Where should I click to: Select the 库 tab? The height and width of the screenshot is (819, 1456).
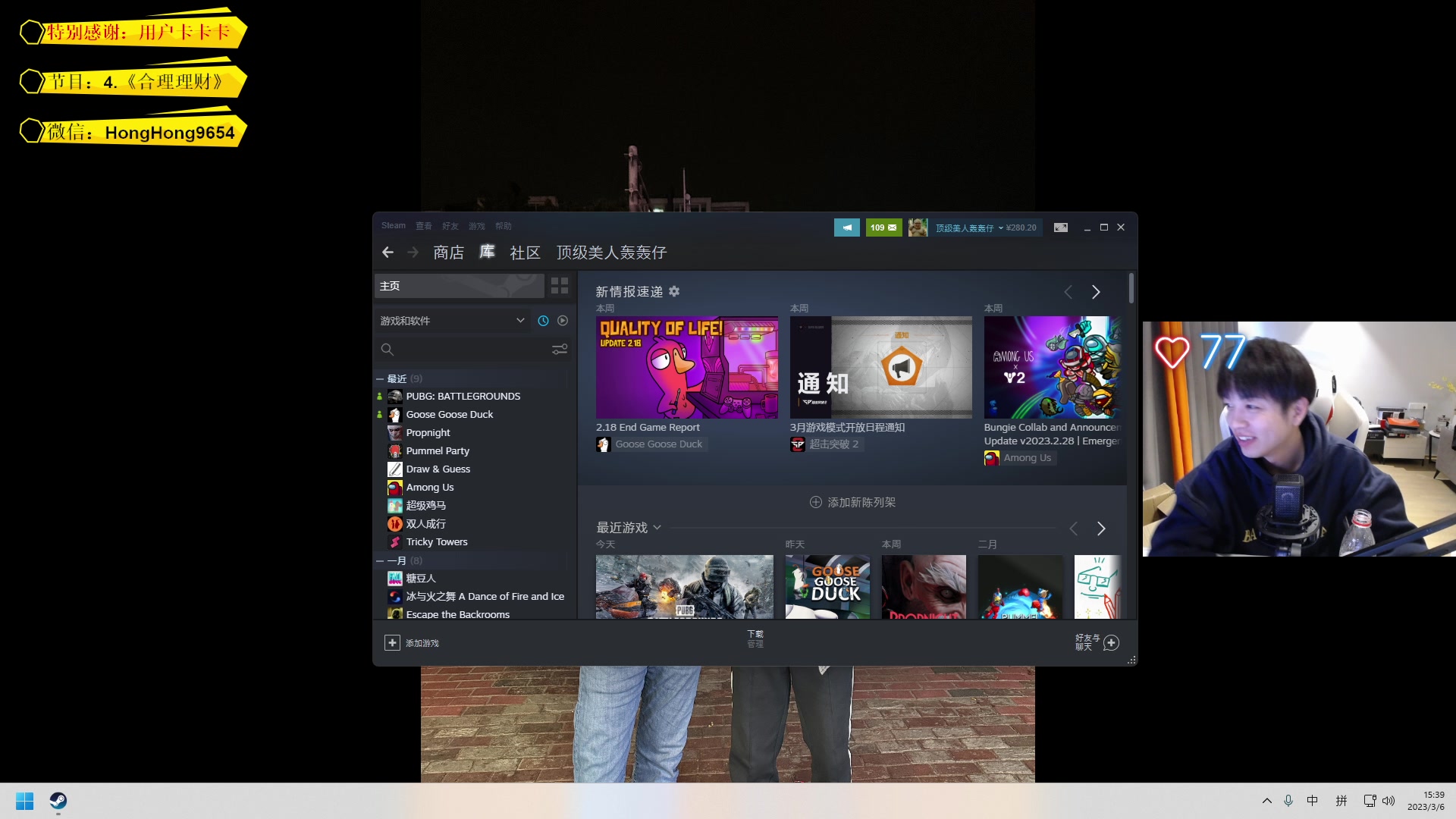487,252
